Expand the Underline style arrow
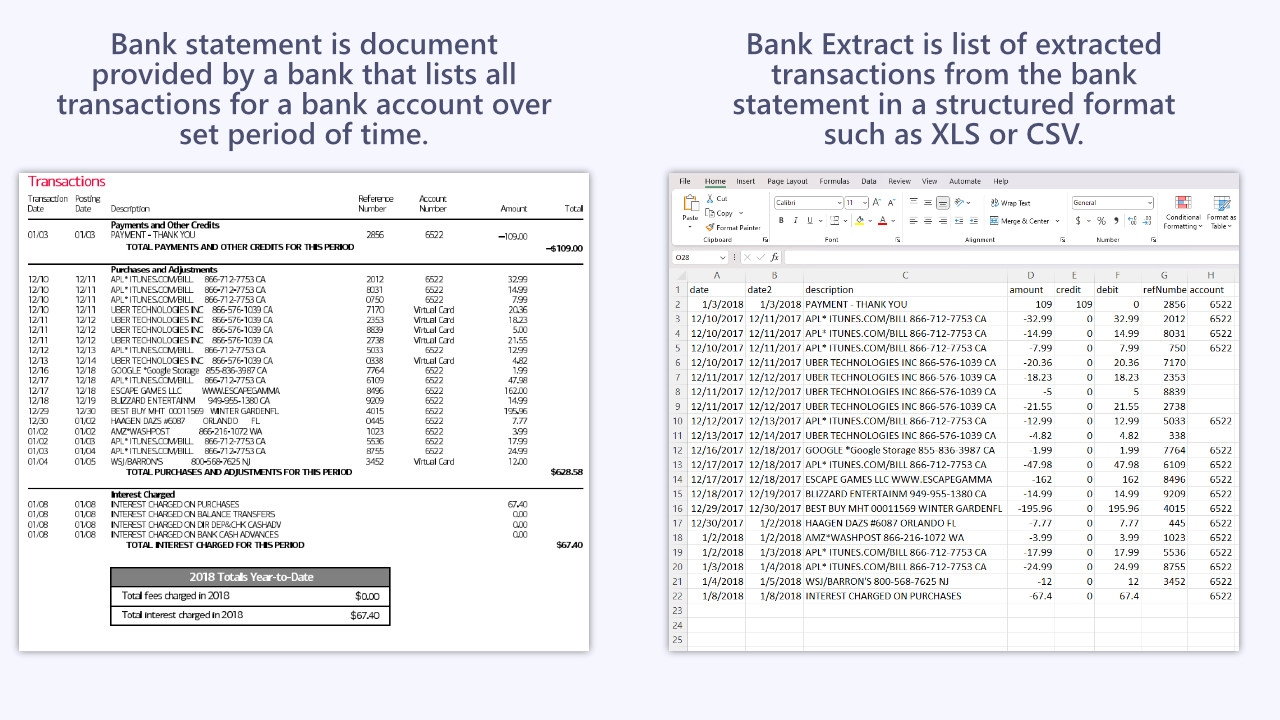 (821, 221)
